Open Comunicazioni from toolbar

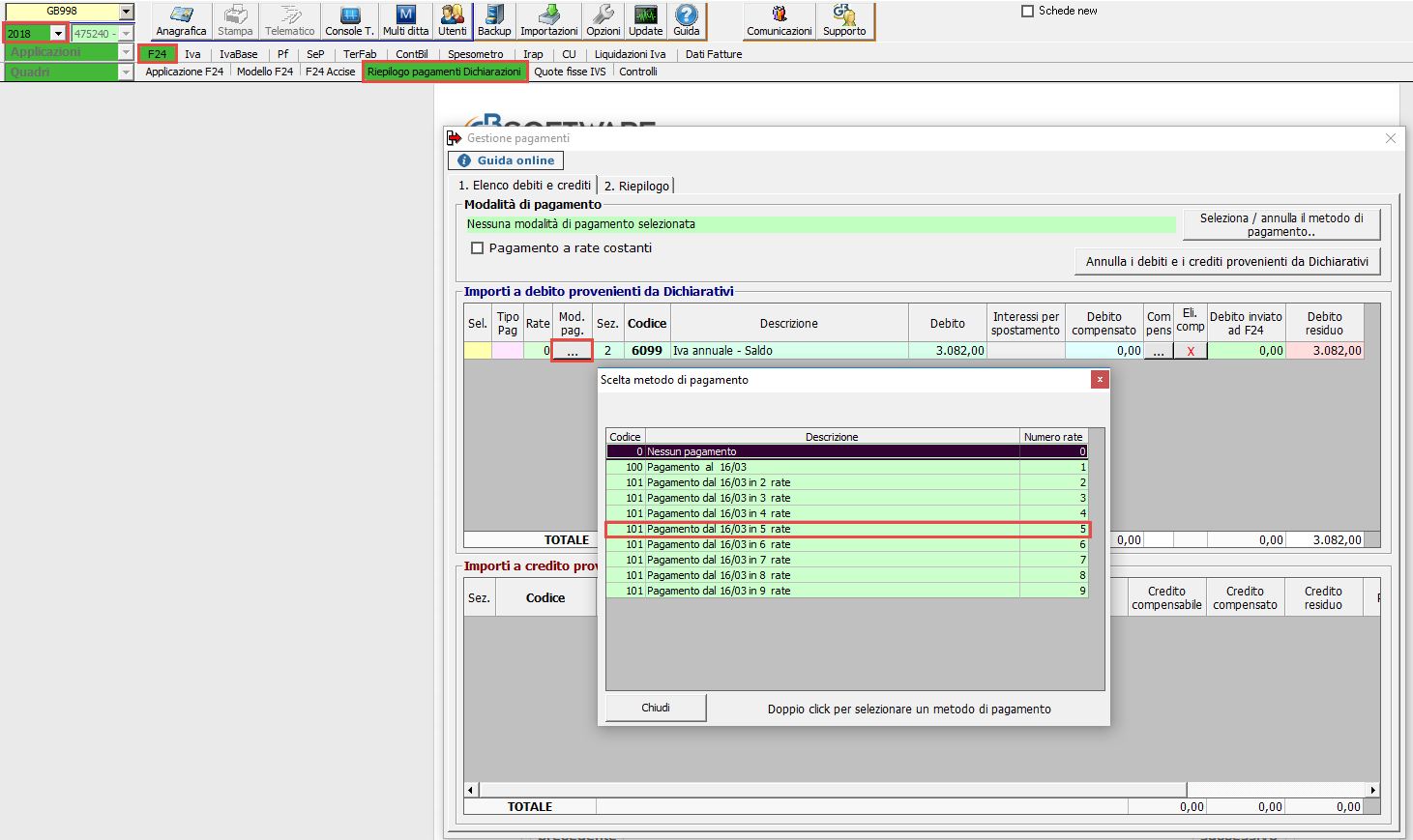(x=780, y=20)
